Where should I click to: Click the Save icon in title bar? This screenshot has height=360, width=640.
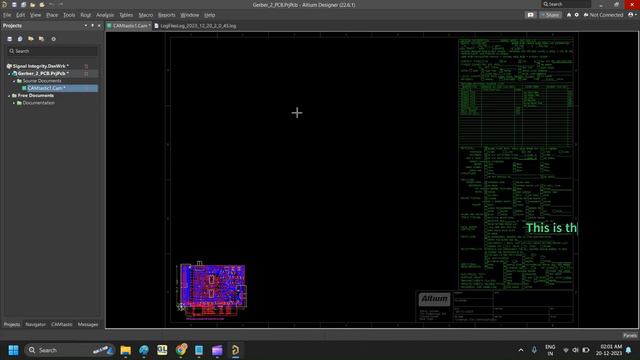(x=14, y=4)
